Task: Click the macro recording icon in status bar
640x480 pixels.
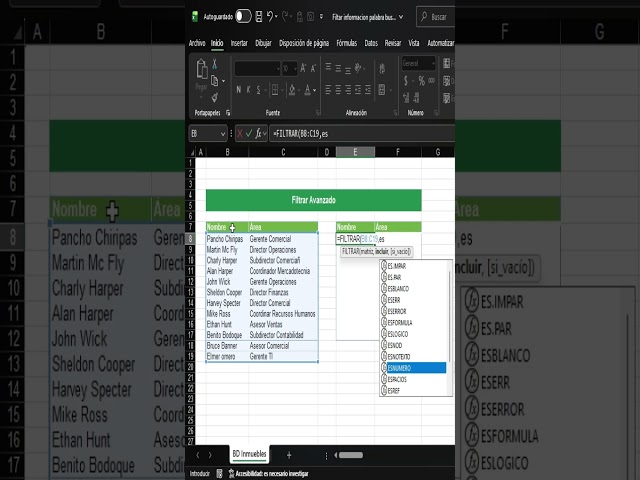Action: 219,473
